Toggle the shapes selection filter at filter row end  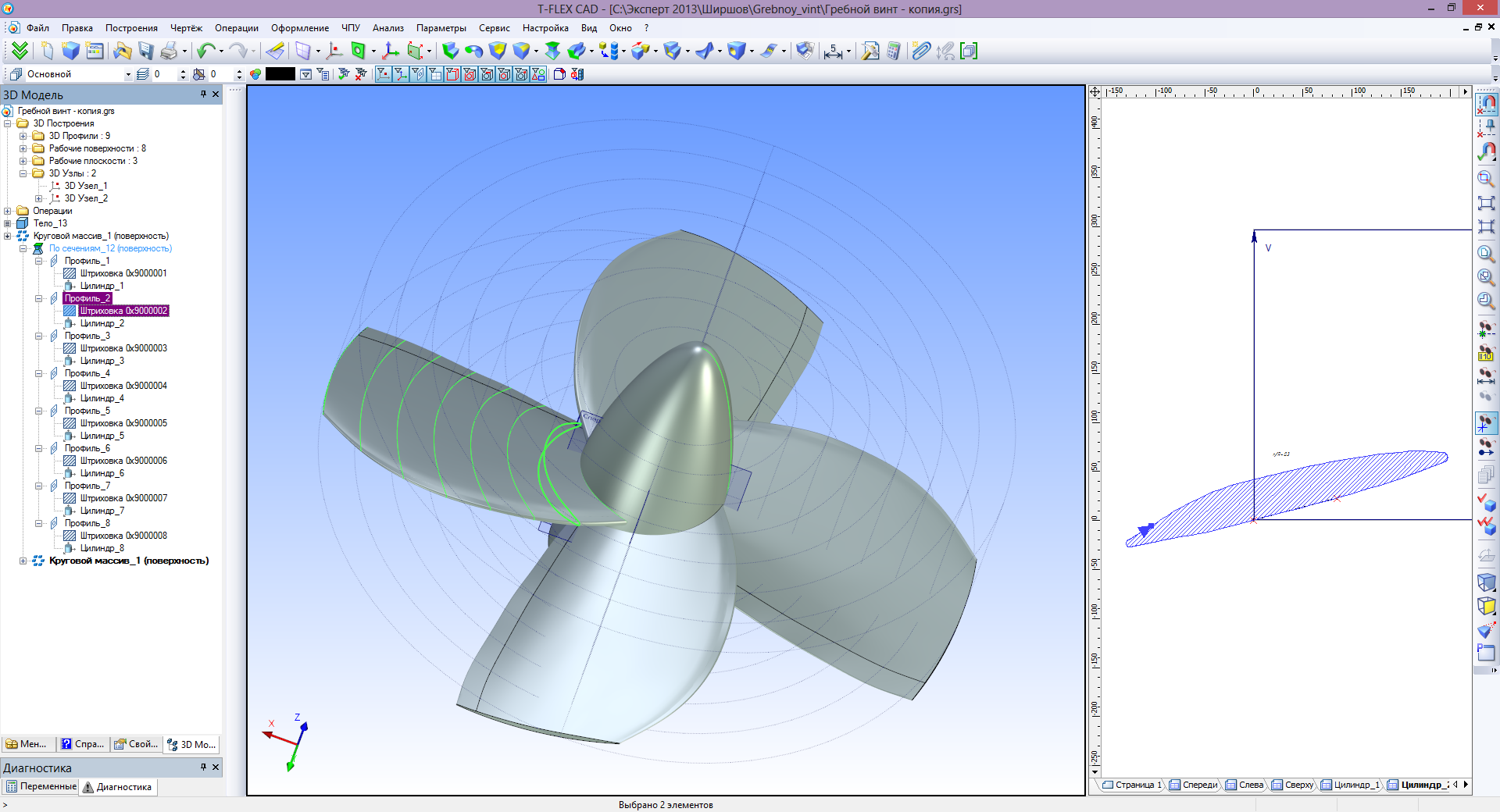coord(538,74)
